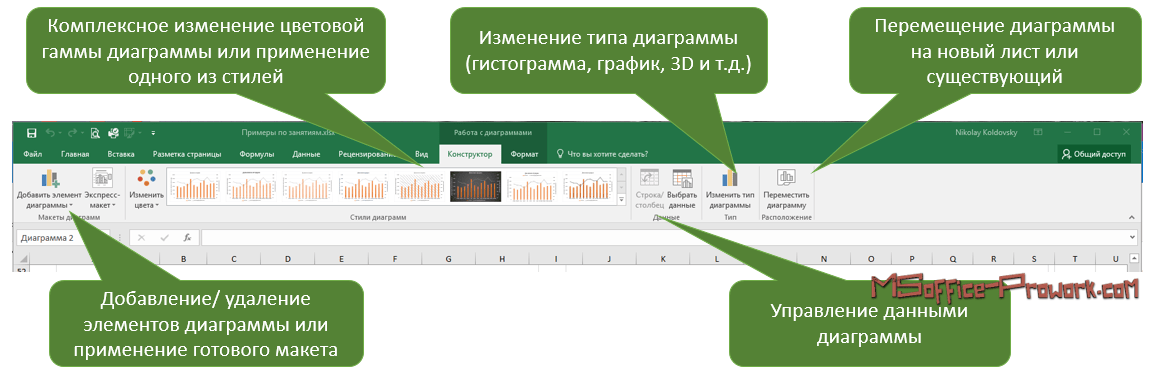Click the vertical scrollbar up arrow
This screenshot has width=1151, height=372.
[1134, 259]
